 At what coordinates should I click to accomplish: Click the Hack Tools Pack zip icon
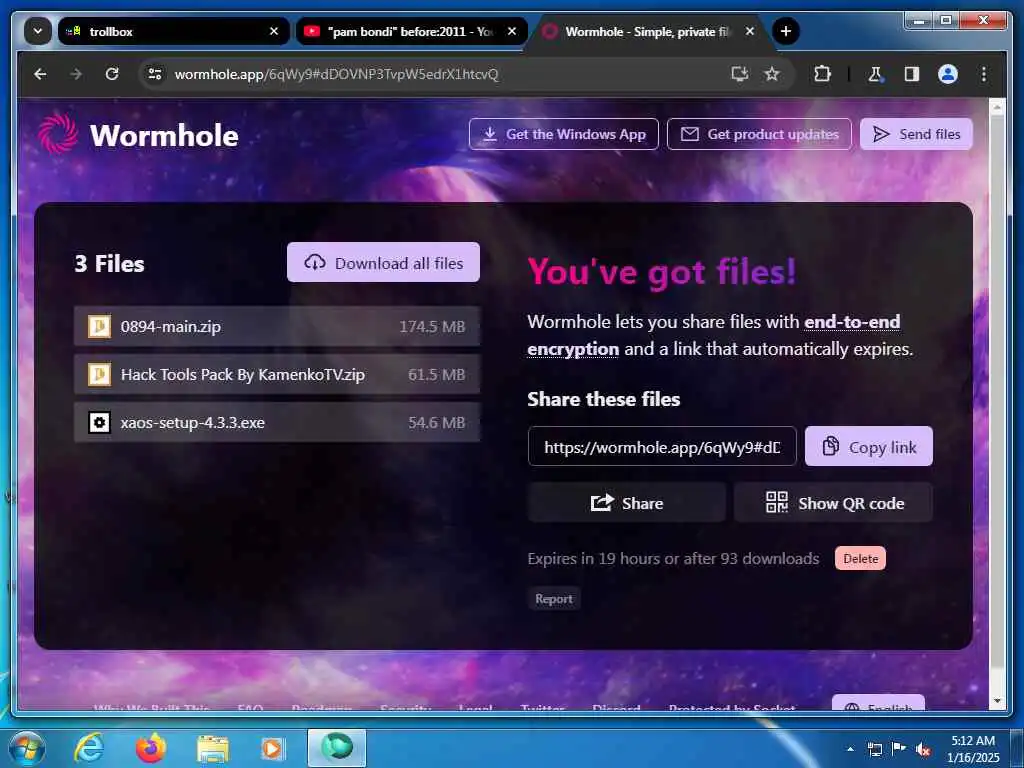pos(99,374)
